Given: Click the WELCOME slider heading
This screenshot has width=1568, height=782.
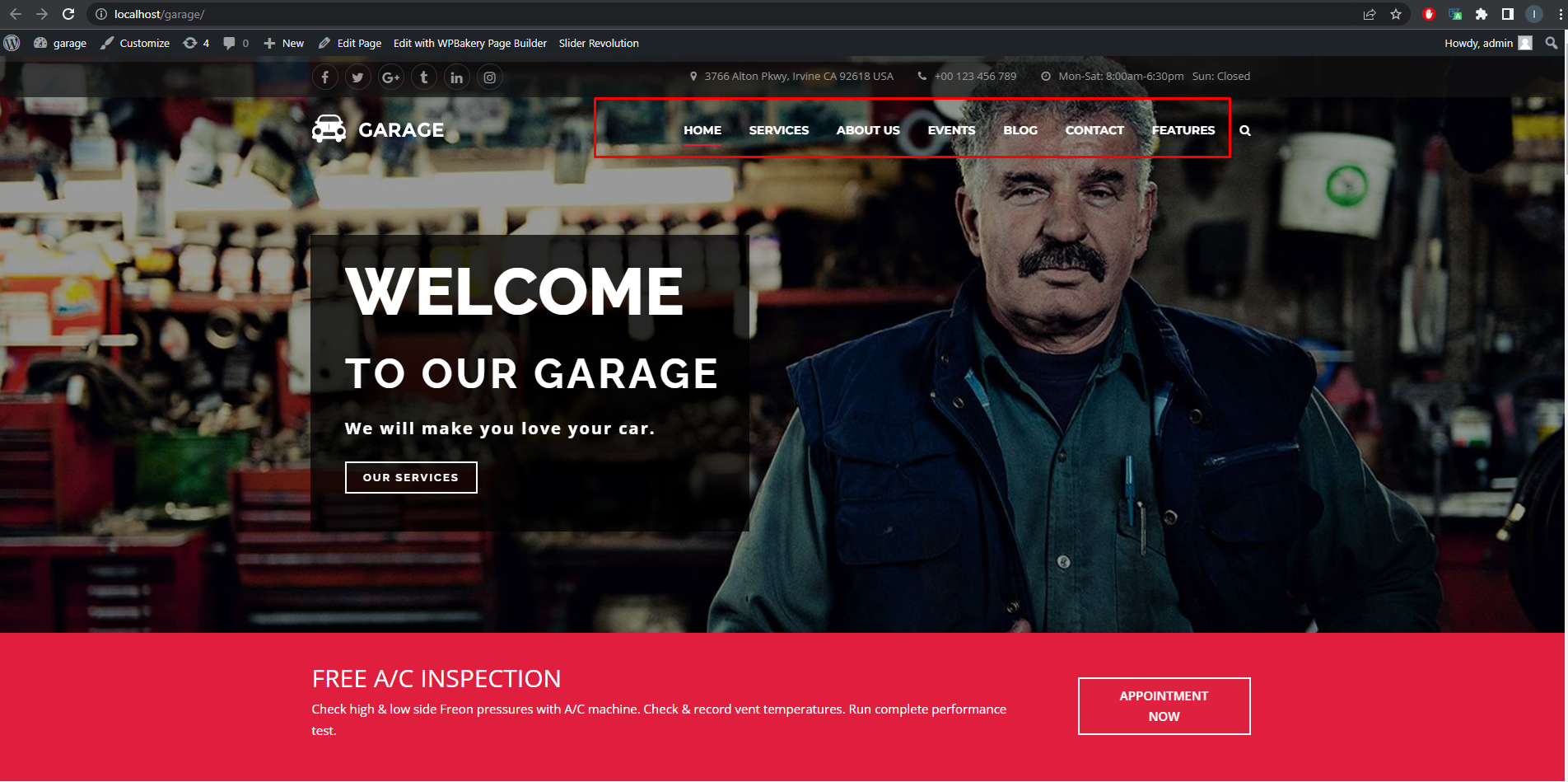Looking at the screenshot, I should [x=515, y=292].
